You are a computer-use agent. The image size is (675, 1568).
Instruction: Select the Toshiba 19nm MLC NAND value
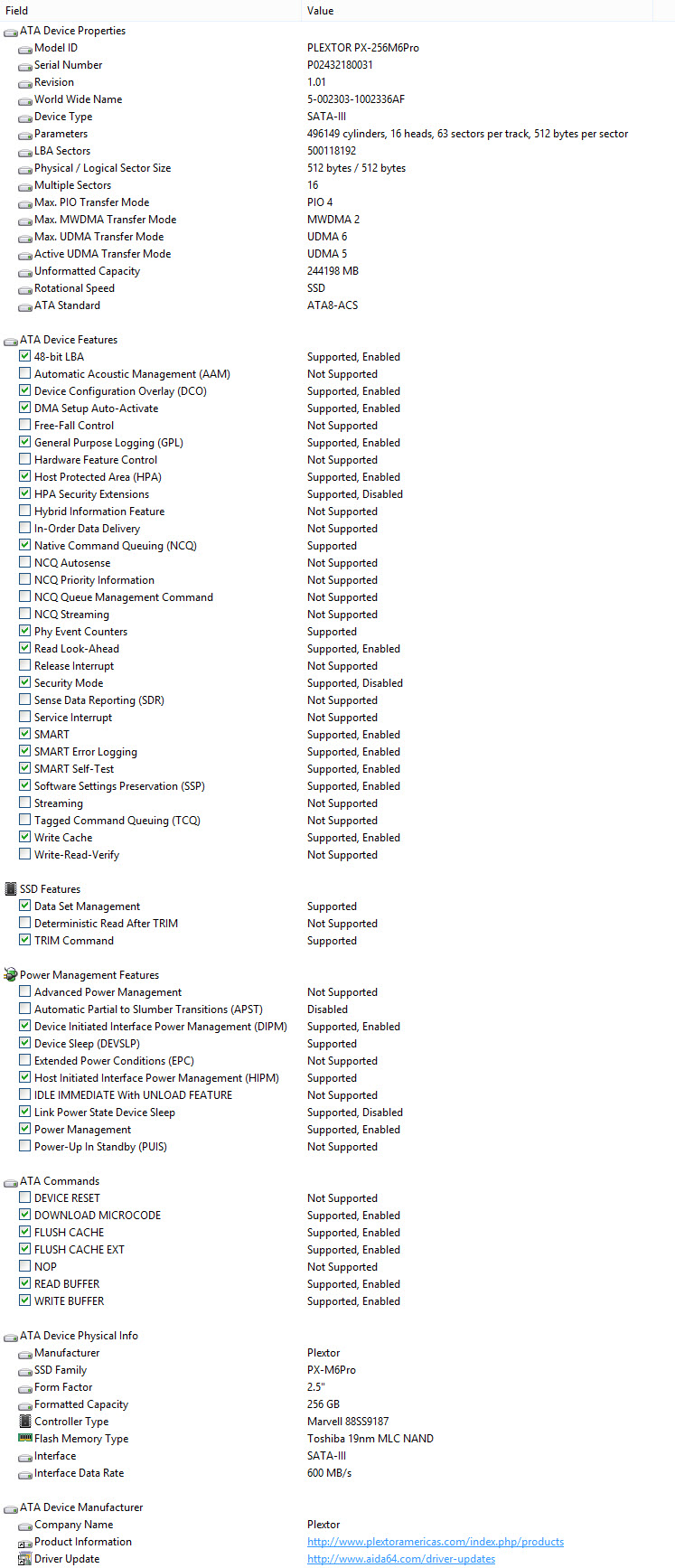coord(370,1439)
